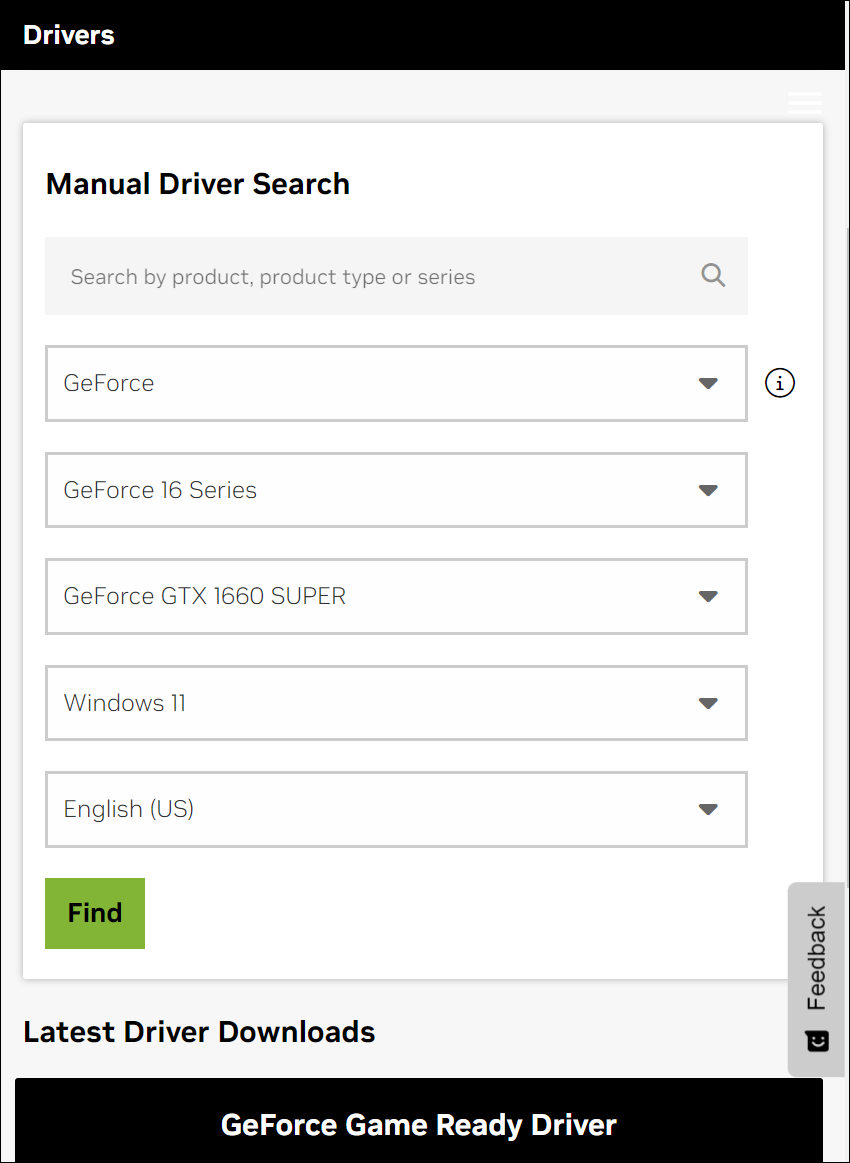Click the arrow beside Windows 11
850x1163 pixels.
coord(708,703)
